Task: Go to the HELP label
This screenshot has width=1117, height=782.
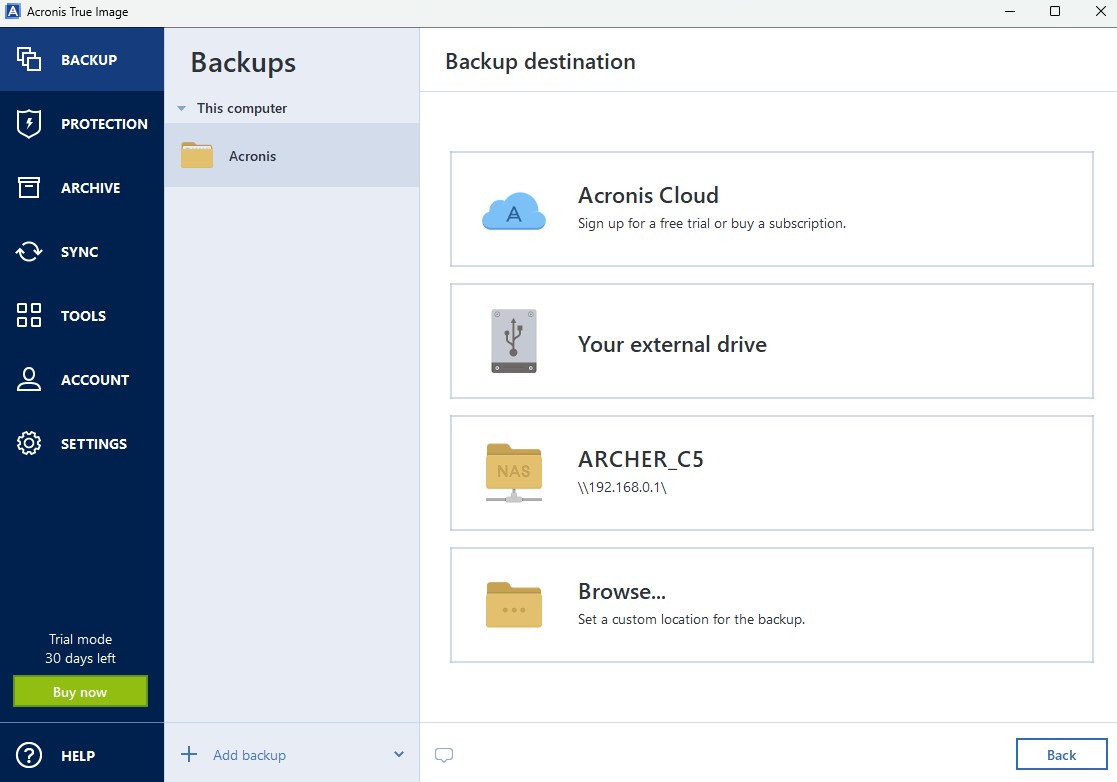Action: click(x=78, y=756)
